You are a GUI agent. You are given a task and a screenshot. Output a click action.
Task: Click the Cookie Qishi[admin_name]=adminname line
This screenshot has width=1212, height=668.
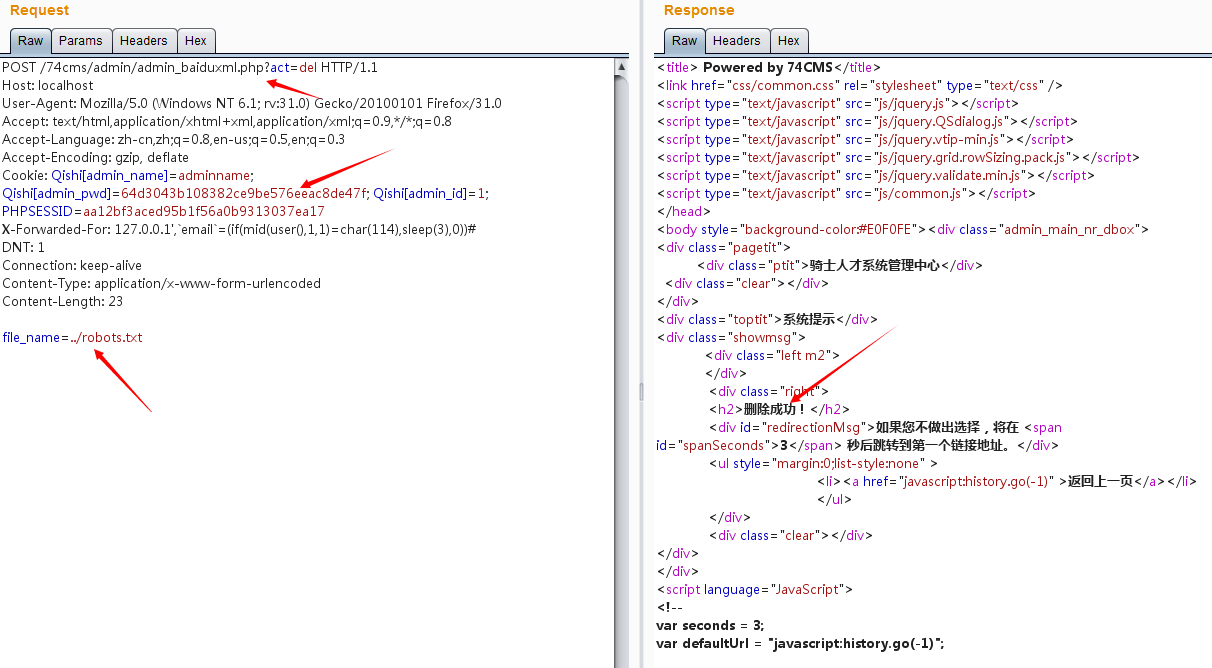pos(128,175)
